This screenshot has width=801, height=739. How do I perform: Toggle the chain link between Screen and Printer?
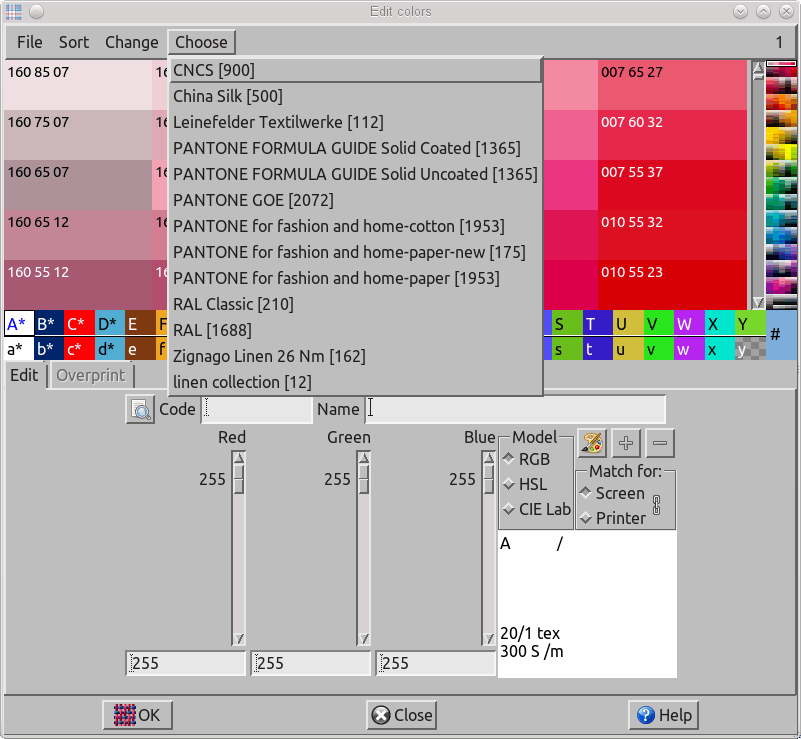click(656, 505)
